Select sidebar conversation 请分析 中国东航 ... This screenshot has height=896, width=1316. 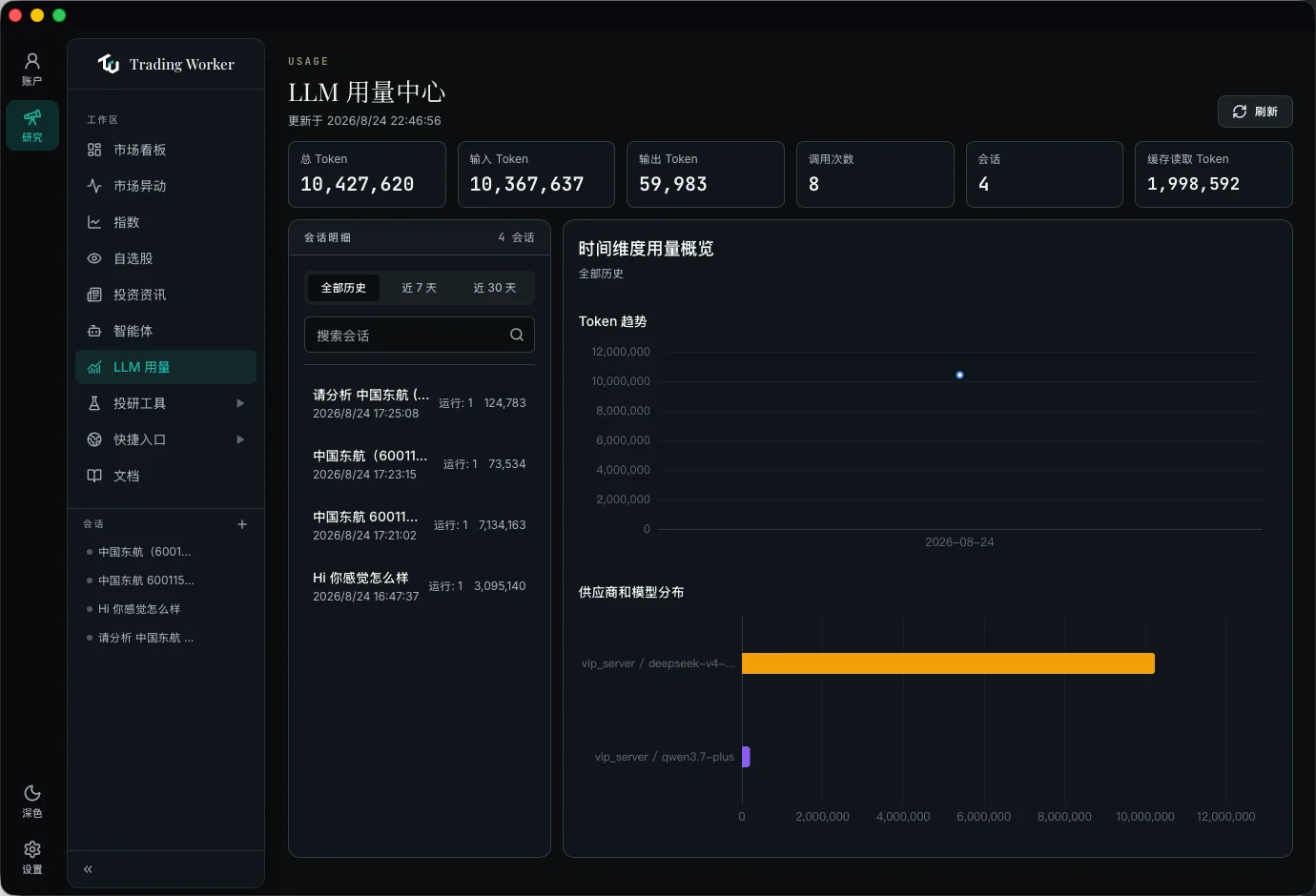146,638
